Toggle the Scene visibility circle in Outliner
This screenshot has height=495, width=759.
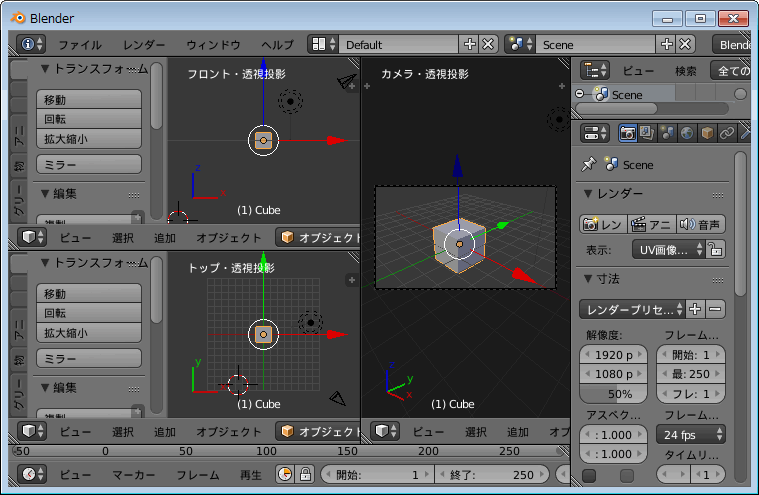pyautogui.click(x=740, y=94)
